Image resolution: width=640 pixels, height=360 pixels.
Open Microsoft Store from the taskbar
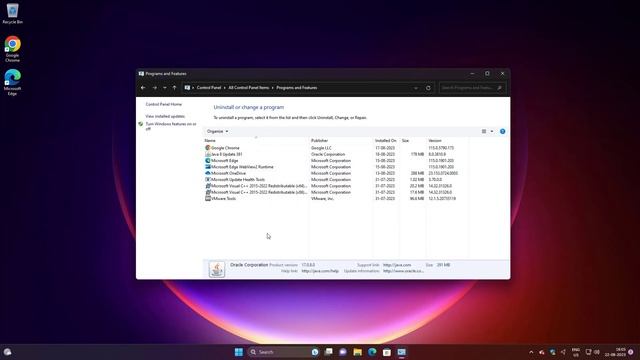point(387,352)
